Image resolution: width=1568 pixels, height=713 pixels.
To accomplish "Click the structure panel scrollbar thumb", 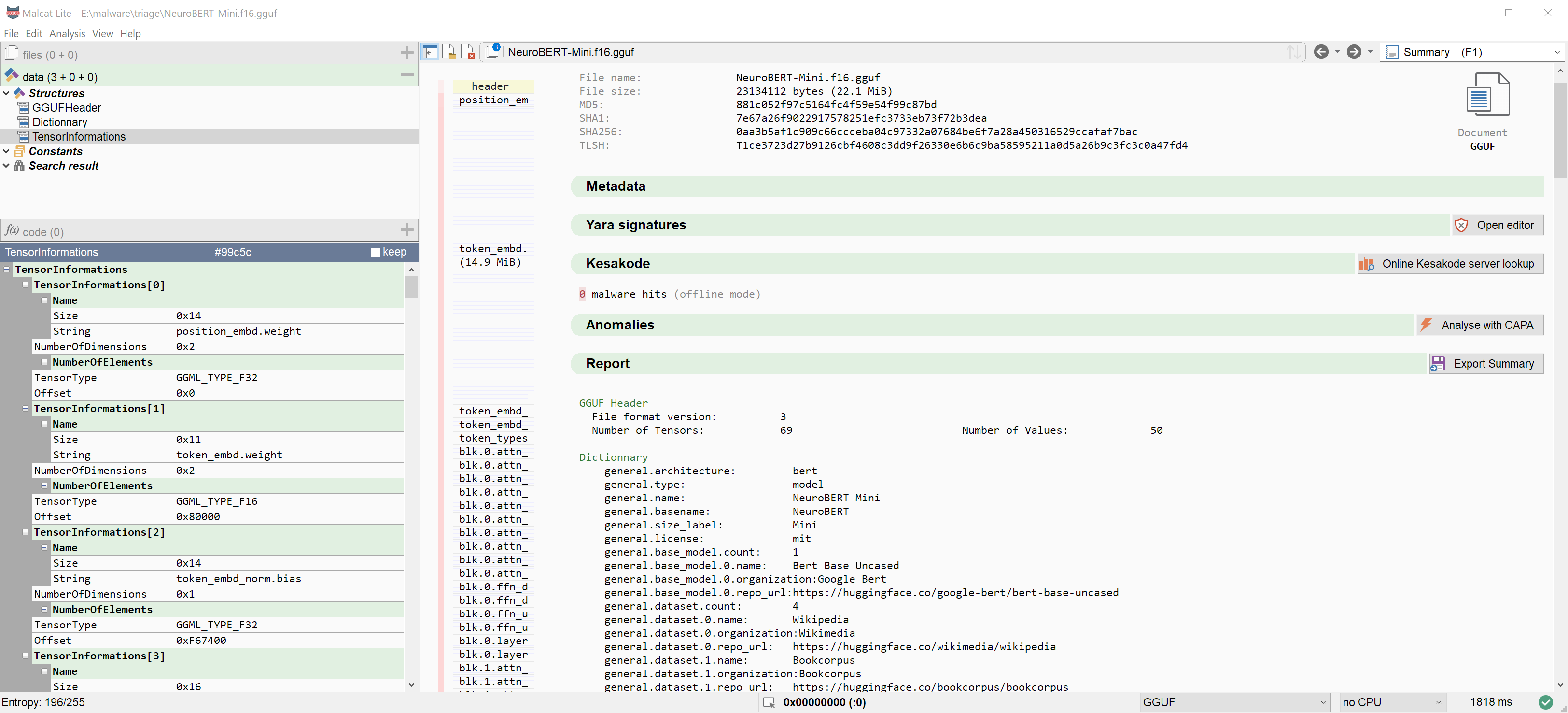I will (x=411, y=287).
